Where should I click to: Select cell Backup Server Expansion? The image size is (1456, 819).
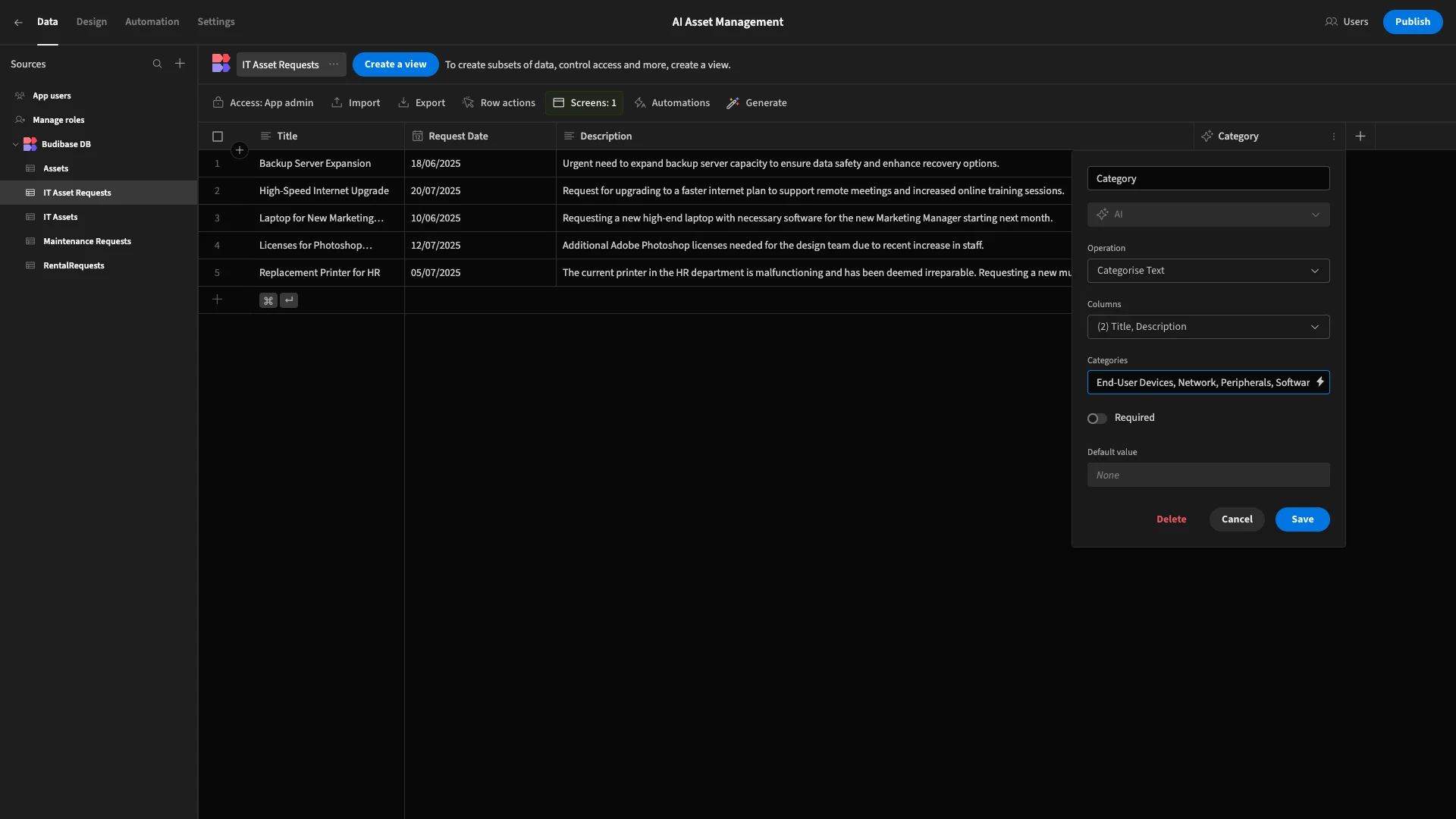tap(328, 164)
